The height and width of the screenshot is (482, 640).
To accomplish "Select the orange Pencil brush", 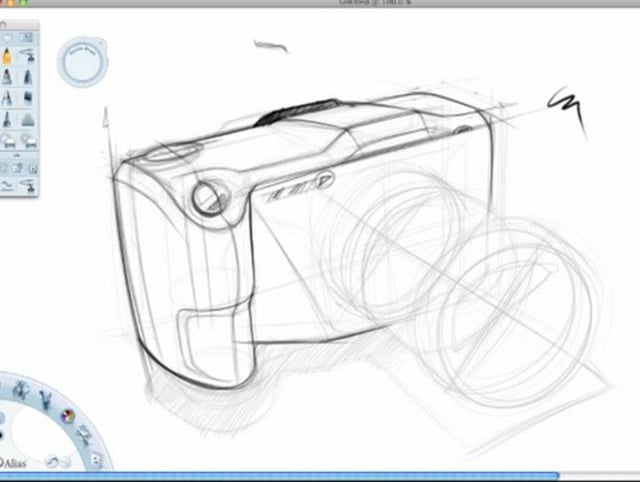I will pos(8,56).
